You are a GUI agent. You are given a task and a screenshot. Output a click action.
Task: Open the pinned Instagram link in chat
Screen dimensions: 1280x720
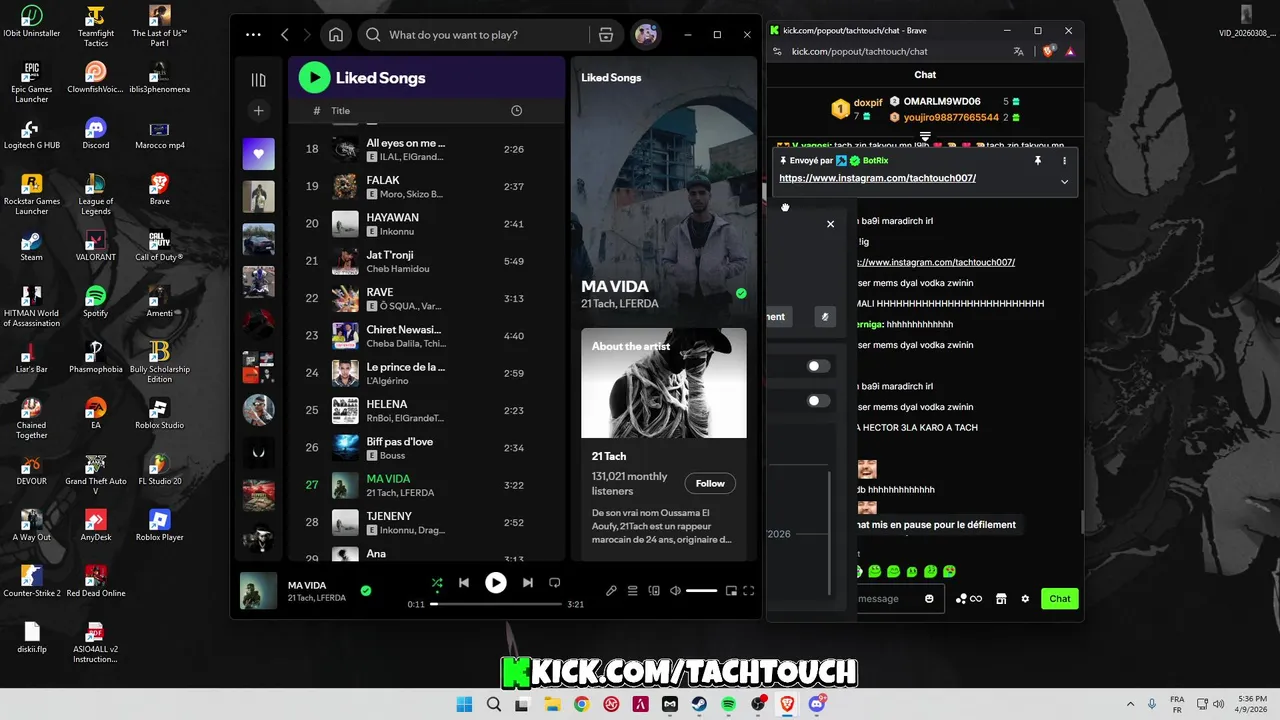click(x=877, y=178)
